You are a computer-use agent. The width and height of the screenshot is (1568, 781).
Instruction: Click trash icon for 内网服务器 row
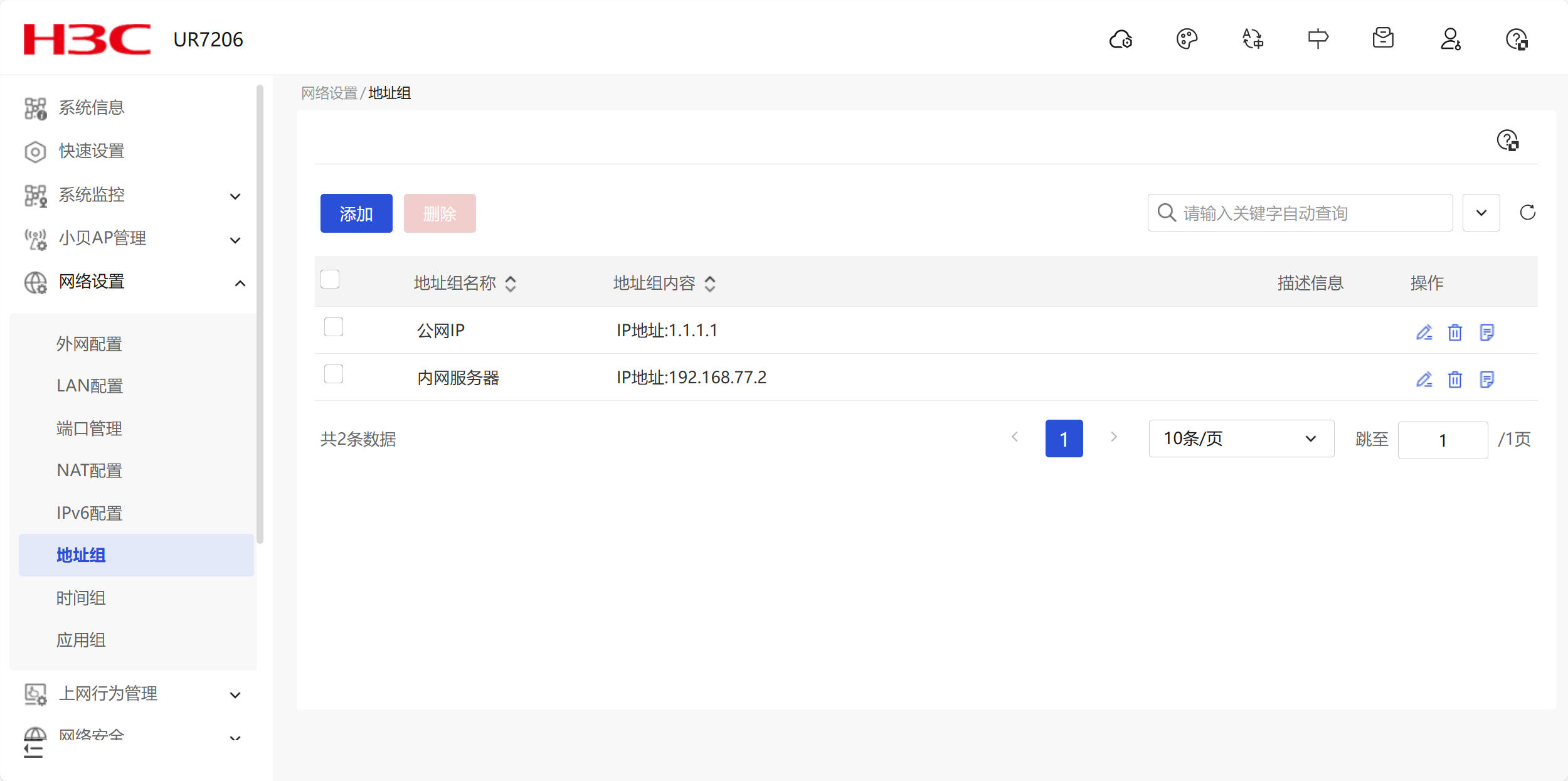(x=1455, y=380)
